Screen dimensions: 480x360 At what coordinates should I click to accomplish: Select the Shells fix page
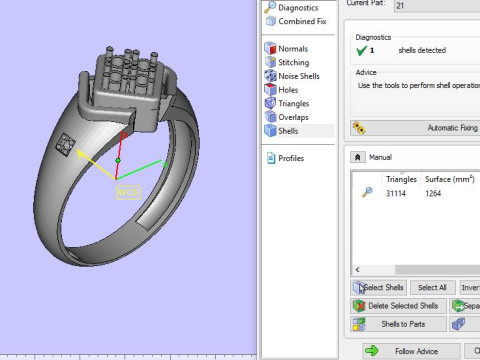299,131
